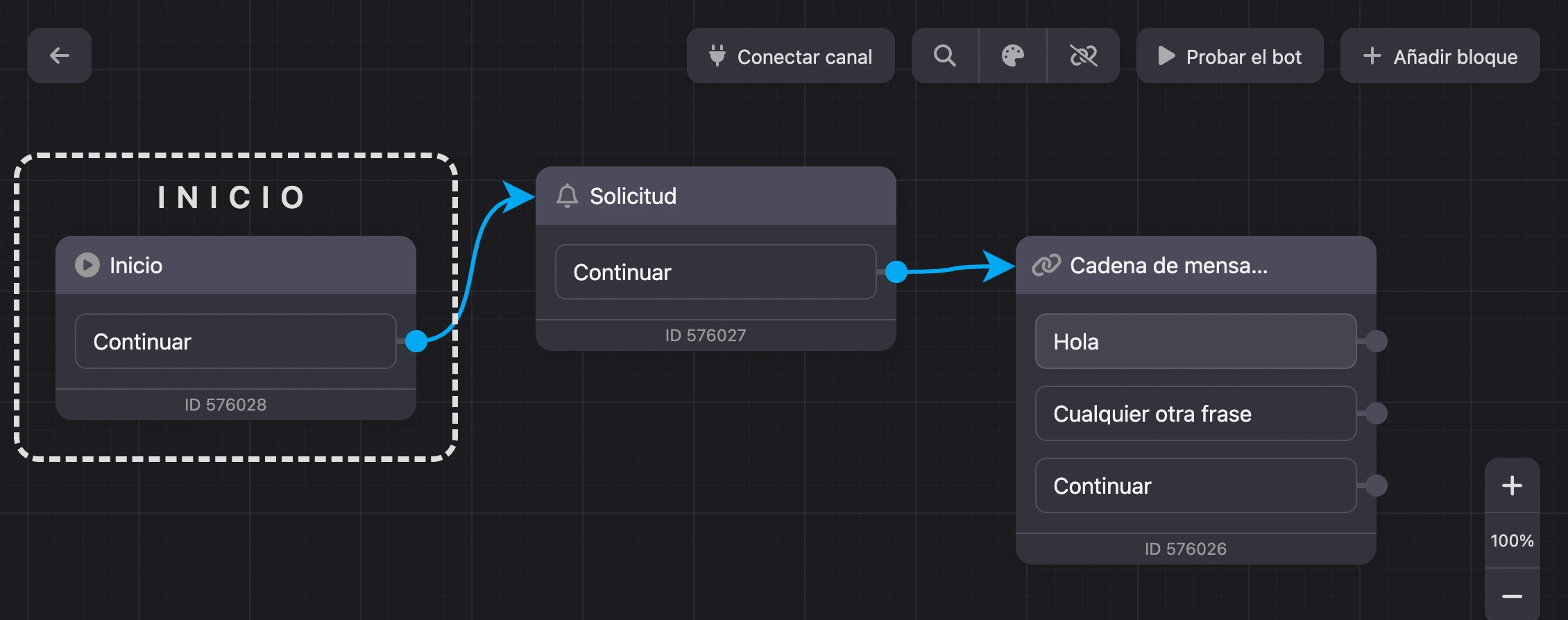The height and width of the screenshot is (620, 1568).
Task: Select Continuar in Cadena de mensa block
Action: [1196, 485]
